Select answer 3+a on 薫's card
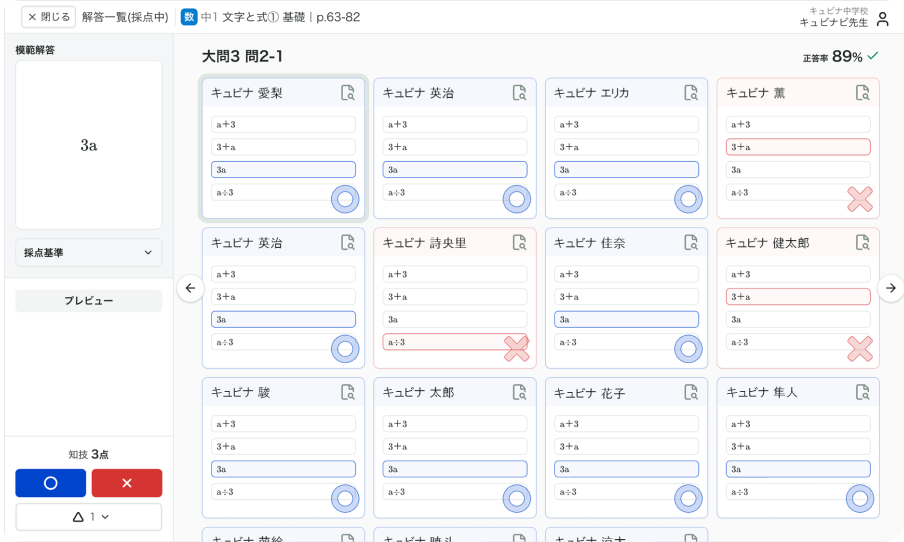The image size is (904, 542). click(798, 147)
